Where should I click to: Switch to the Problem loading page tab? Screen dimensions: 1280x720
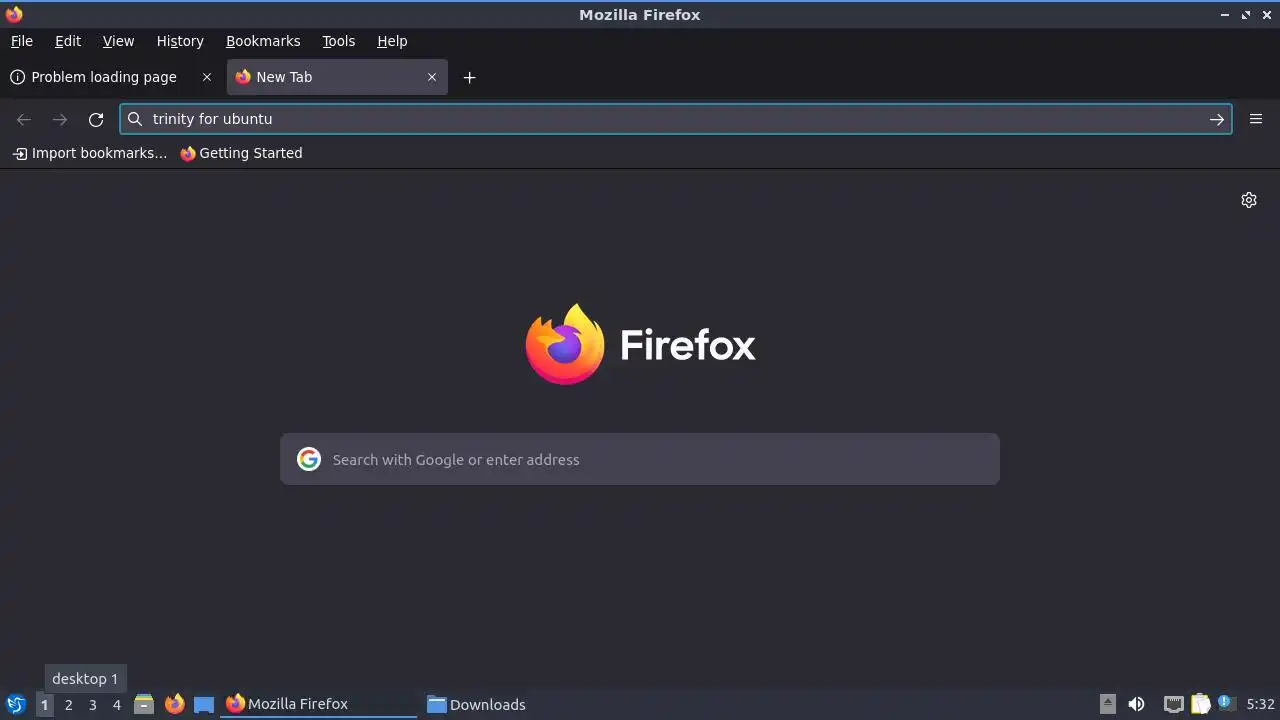click(111, 77)
